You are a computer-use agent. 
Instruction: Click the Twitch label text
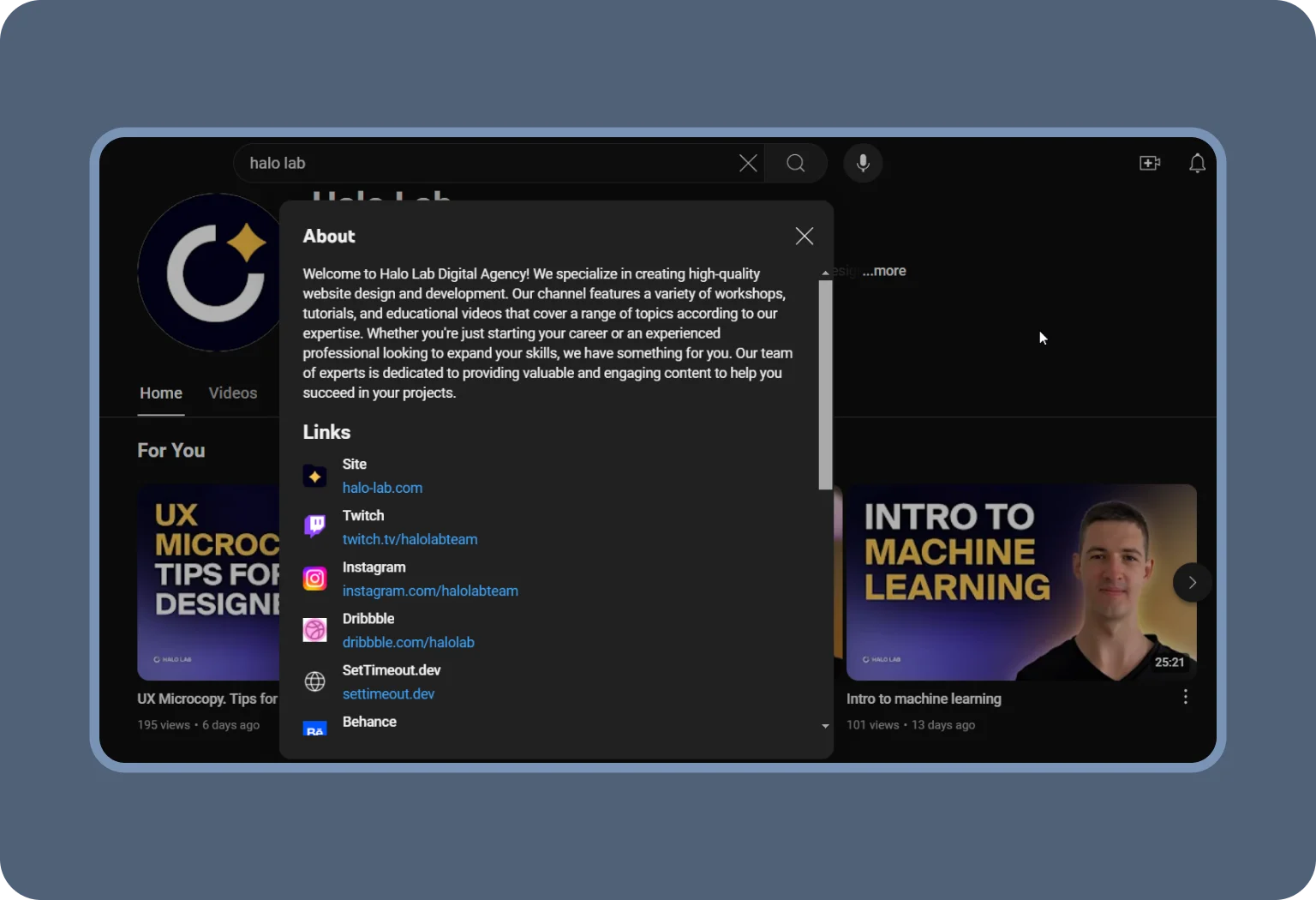pyautogui.click(x=363, y=515)
